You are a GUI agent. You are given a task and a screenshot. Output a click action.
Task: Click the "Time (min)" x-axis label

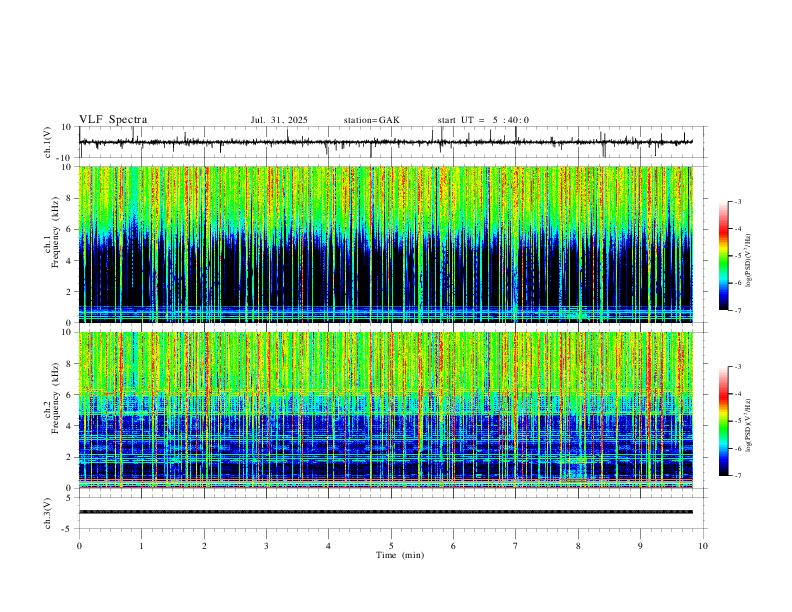point(400,555)
